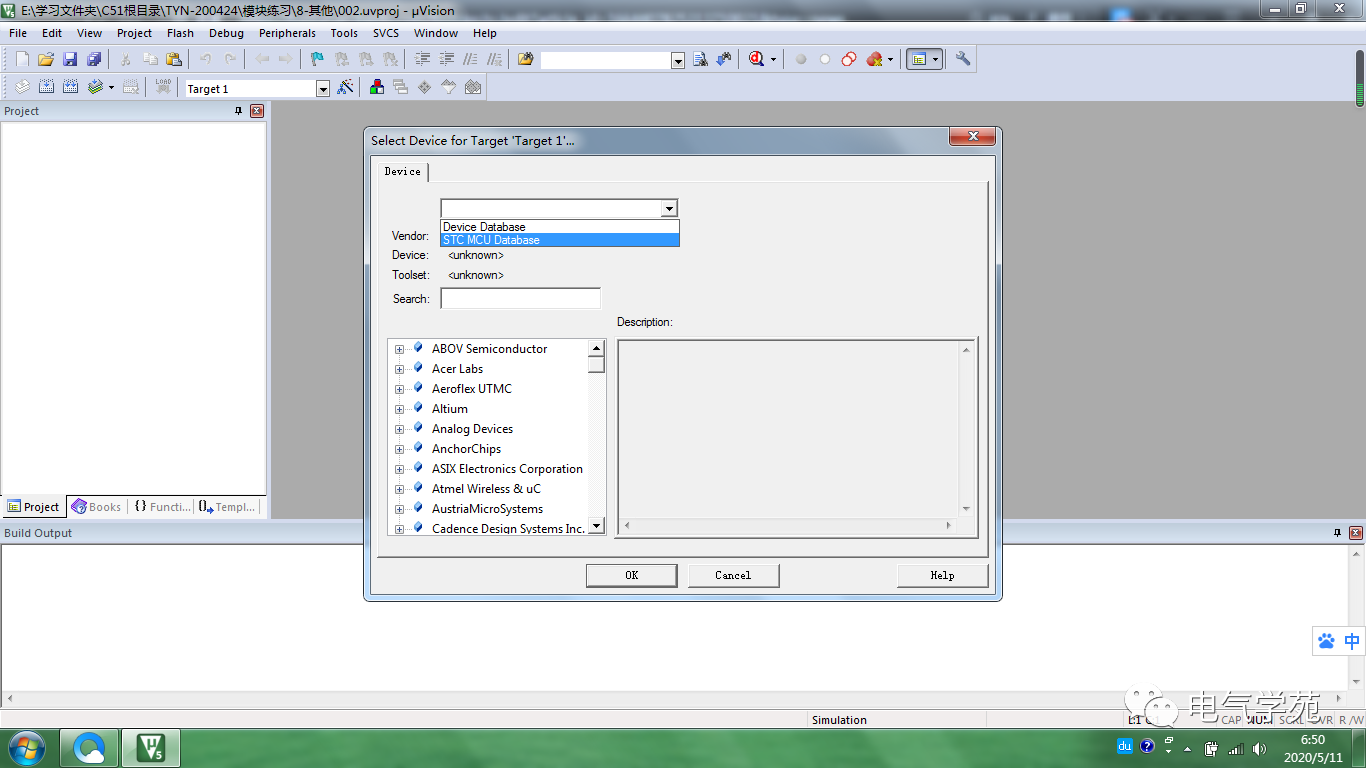This screenshot has width=1366, height=768.
Task: Click the Translate current file icon
Action: pyautogui.click(x=22, y=87)
